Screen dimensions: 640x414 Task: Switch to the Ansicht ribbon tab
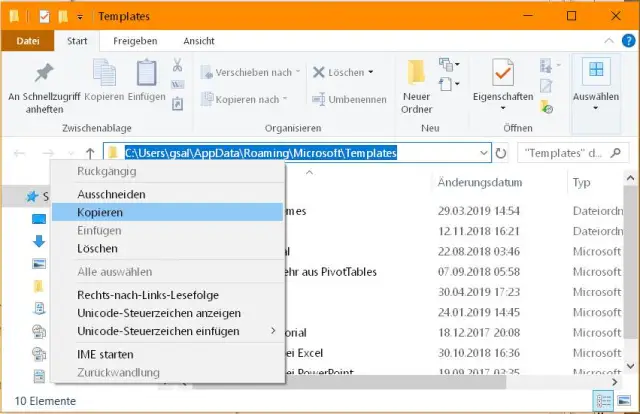[199, 41]
